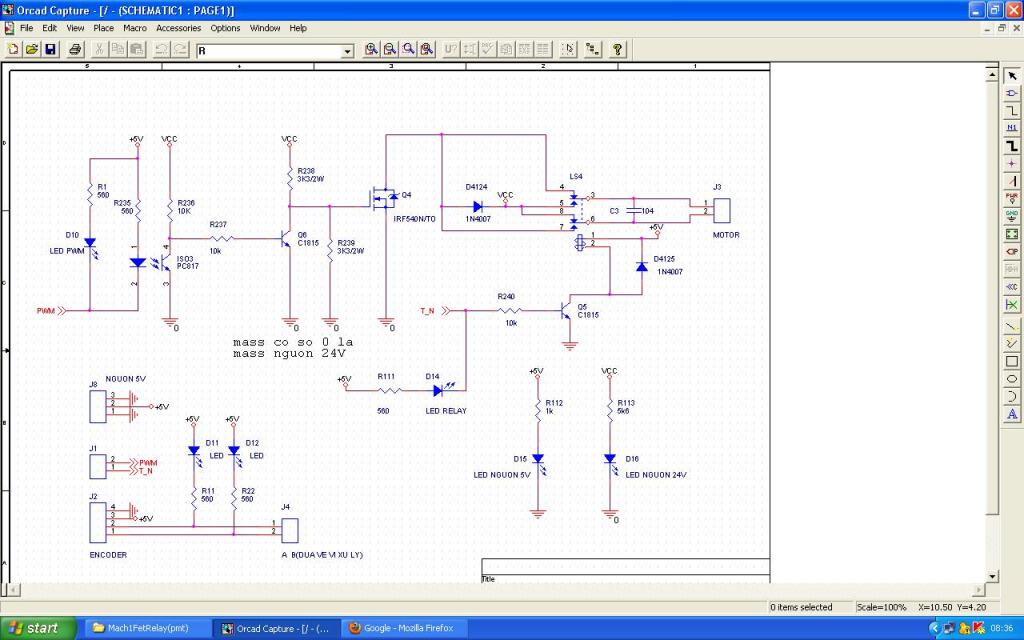Select the Place Hierarchical Block tool
Image resolution: width=1024 pixels, height=640 pixels.
(1012, 234)
